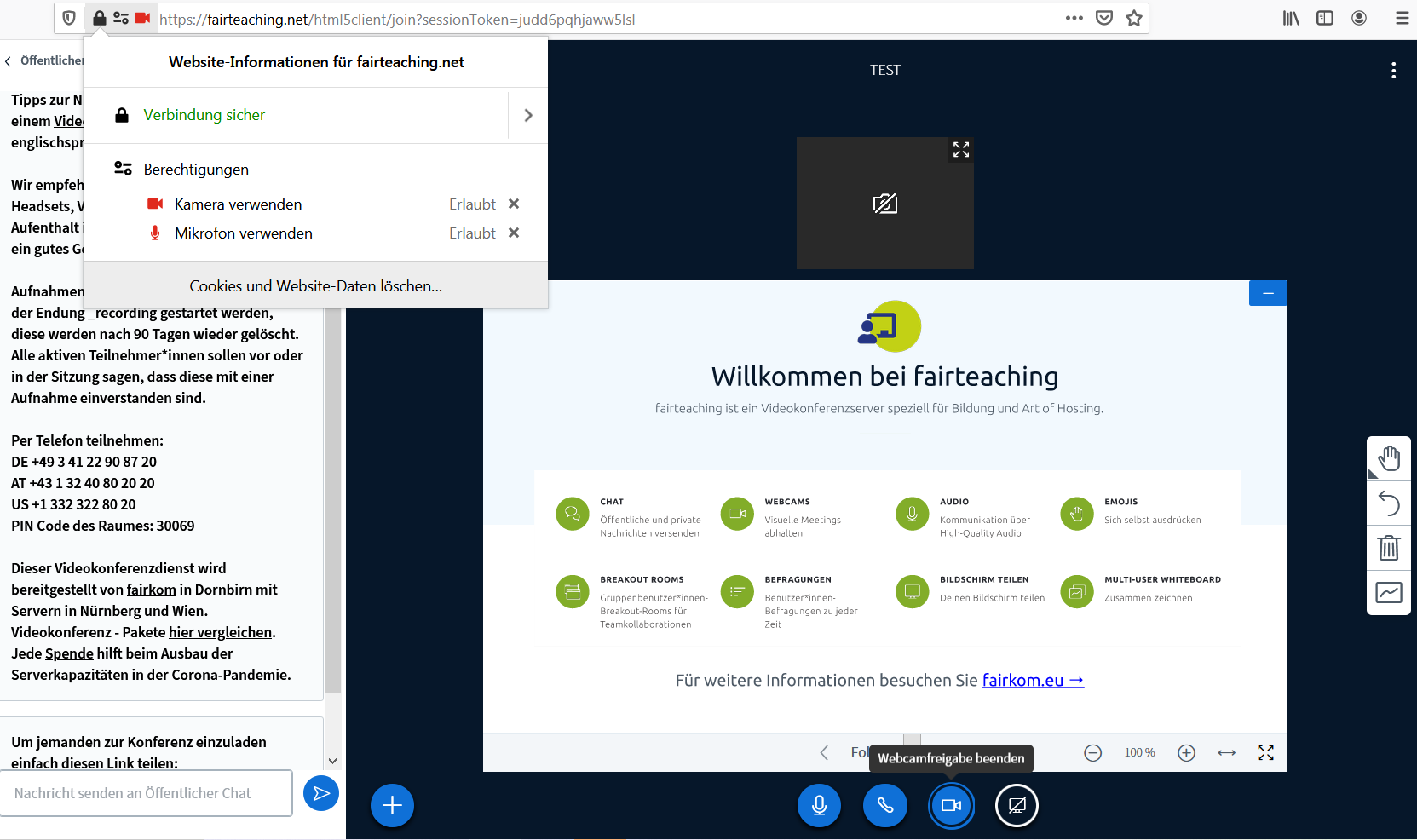Select the hand pan whiteboard tool
1417x840 pixels.
(1389, 458)
